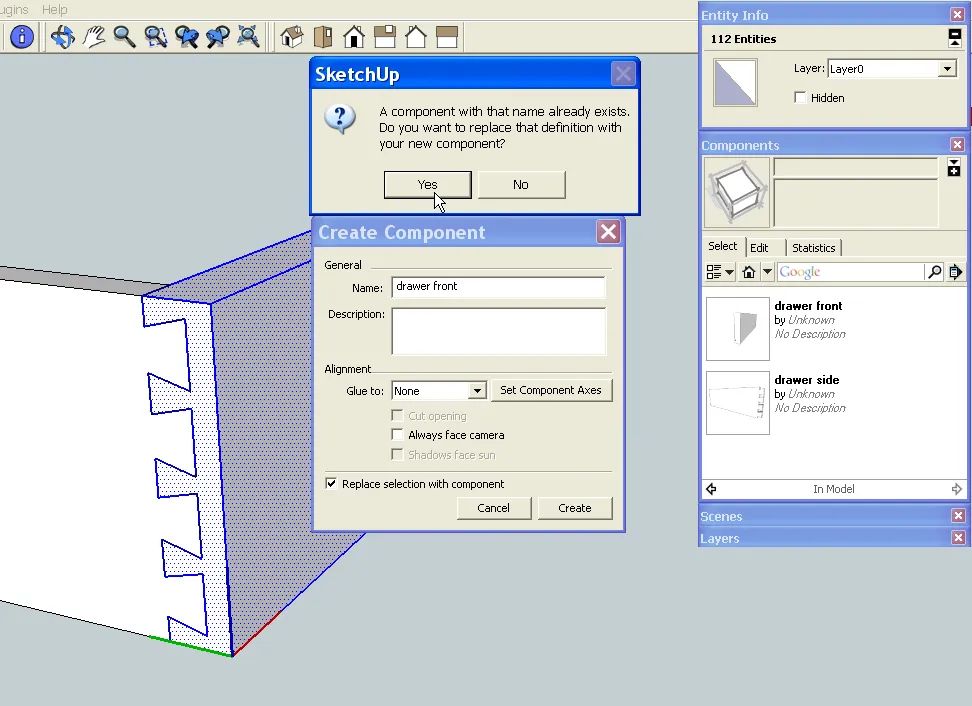
Task: Click Yes to replace definition
Action: click(x=428, y=185)
